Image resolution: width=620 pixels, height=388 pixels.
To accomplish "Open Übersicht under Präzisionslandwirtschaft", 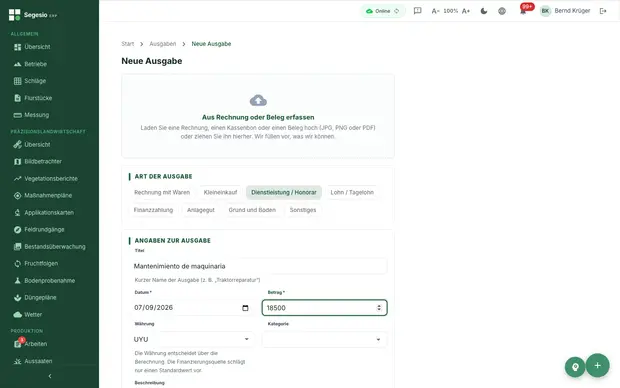I will pyautogui.click(x=37, y=144).
